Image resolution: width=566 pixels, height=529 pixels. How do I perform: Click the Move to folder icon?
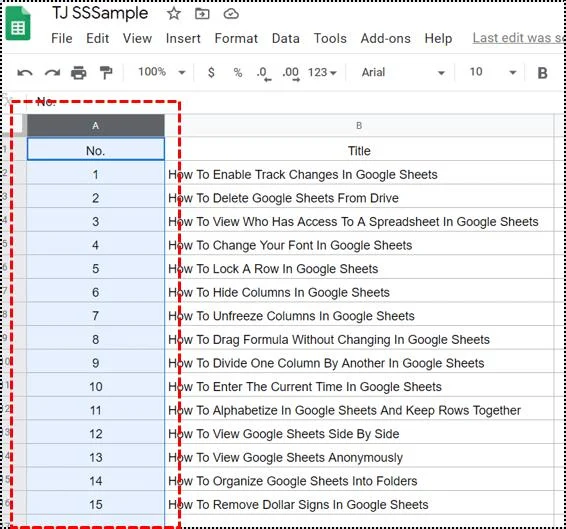point(202,14)
